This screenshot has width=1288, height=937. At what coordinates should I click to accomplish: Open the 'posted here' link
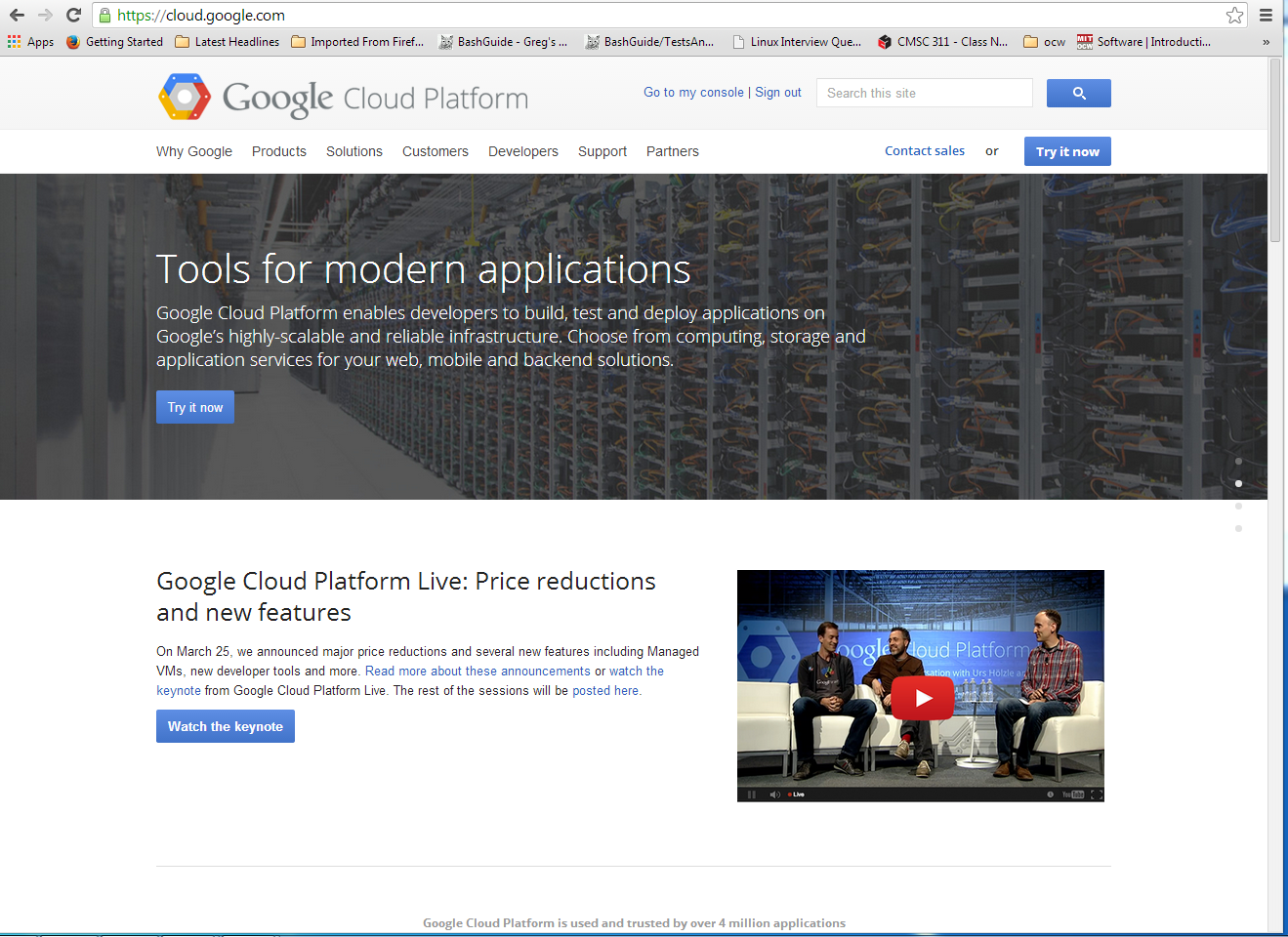coord(605,691)
